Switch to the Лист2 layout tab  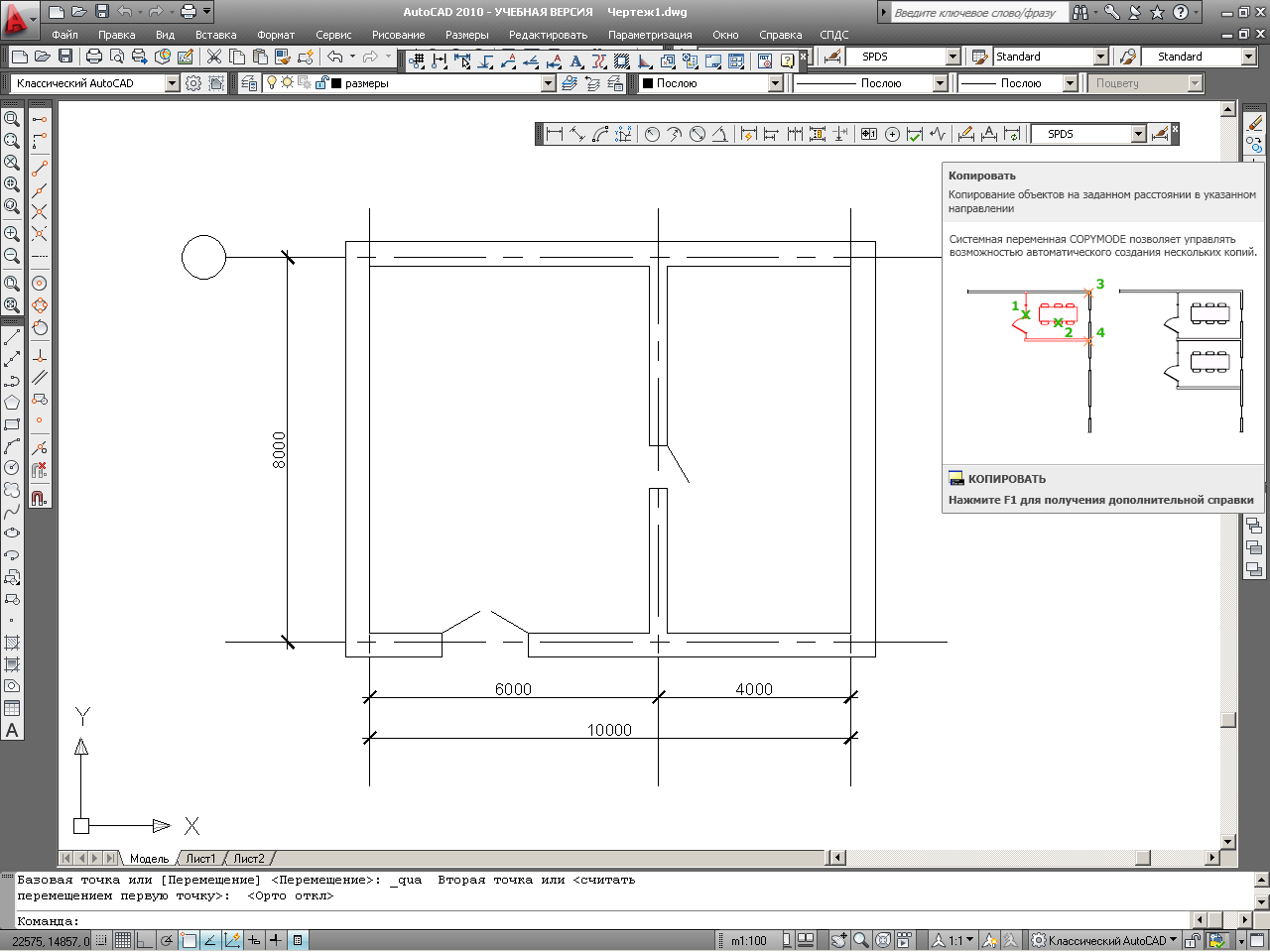249,858
